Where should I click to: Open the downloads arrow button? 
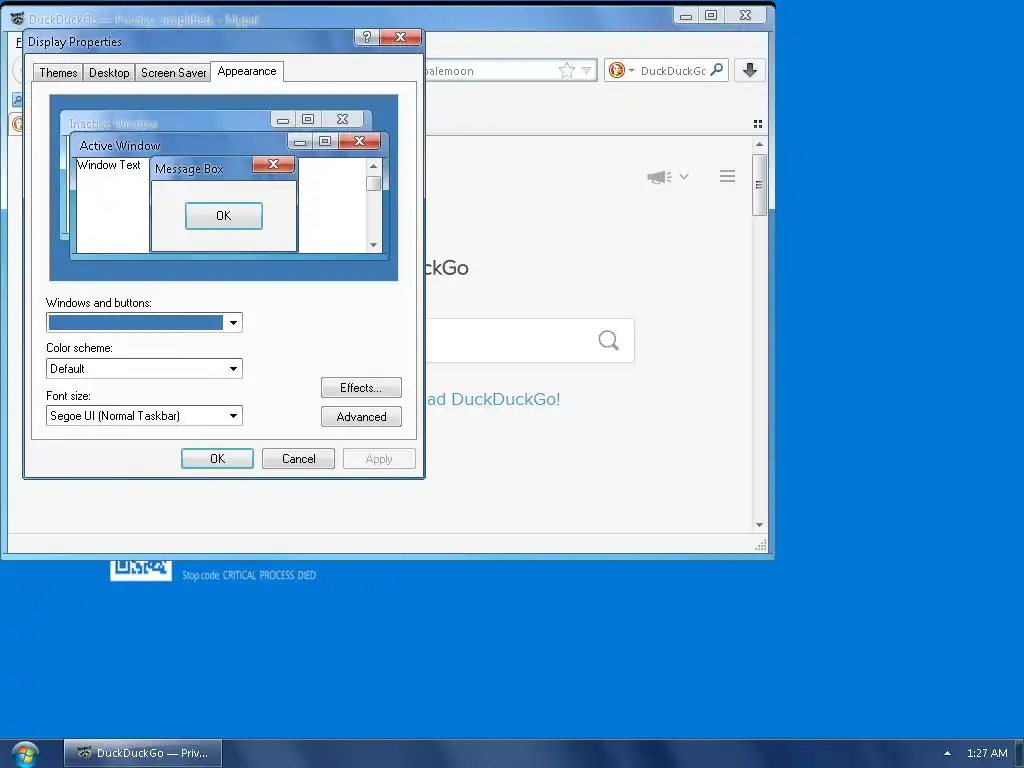[750, 70]
